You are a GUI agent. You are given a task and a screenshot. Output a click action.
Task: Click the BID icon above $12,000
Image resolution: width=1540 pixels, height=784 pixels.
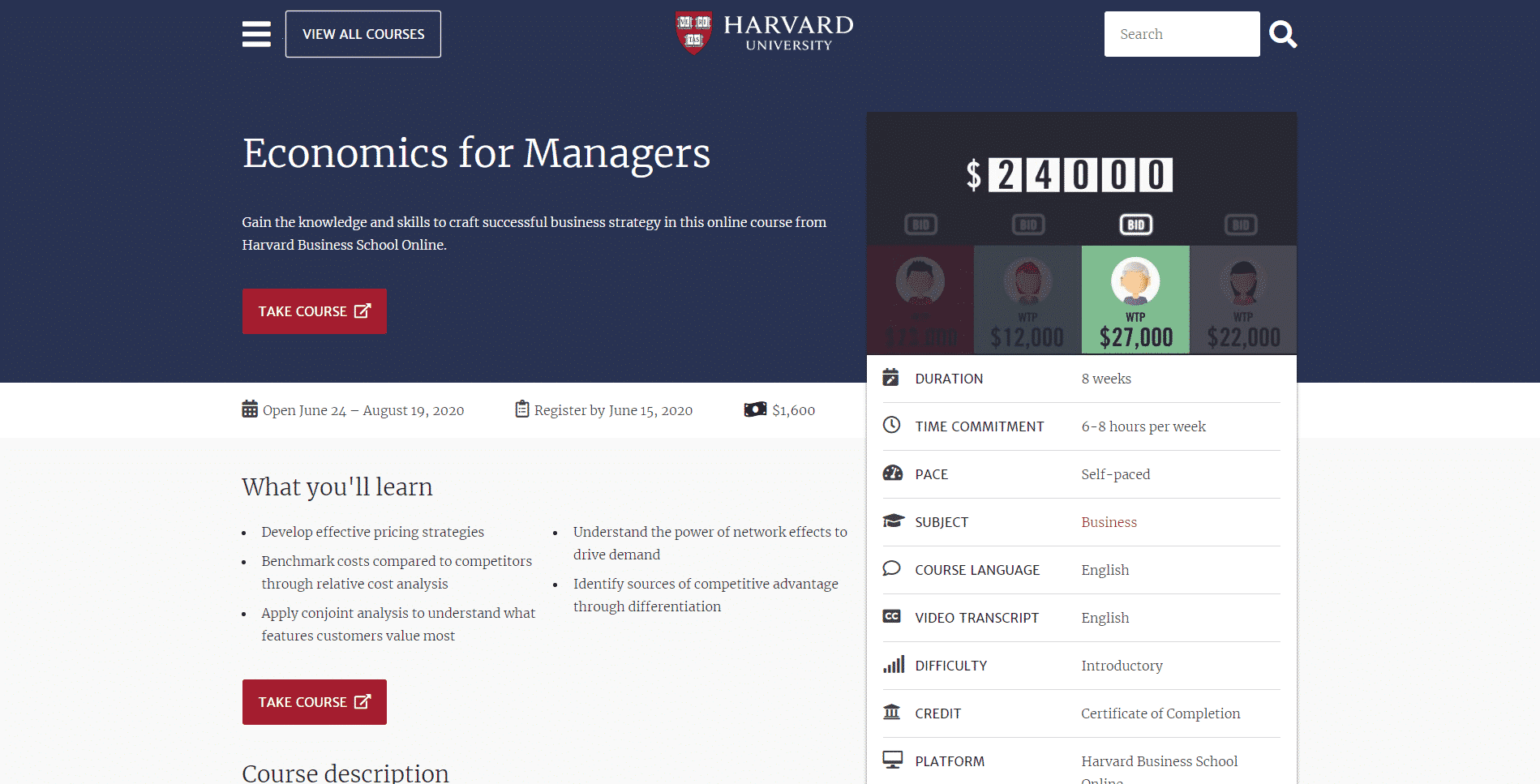click(x=1028, y=225)
